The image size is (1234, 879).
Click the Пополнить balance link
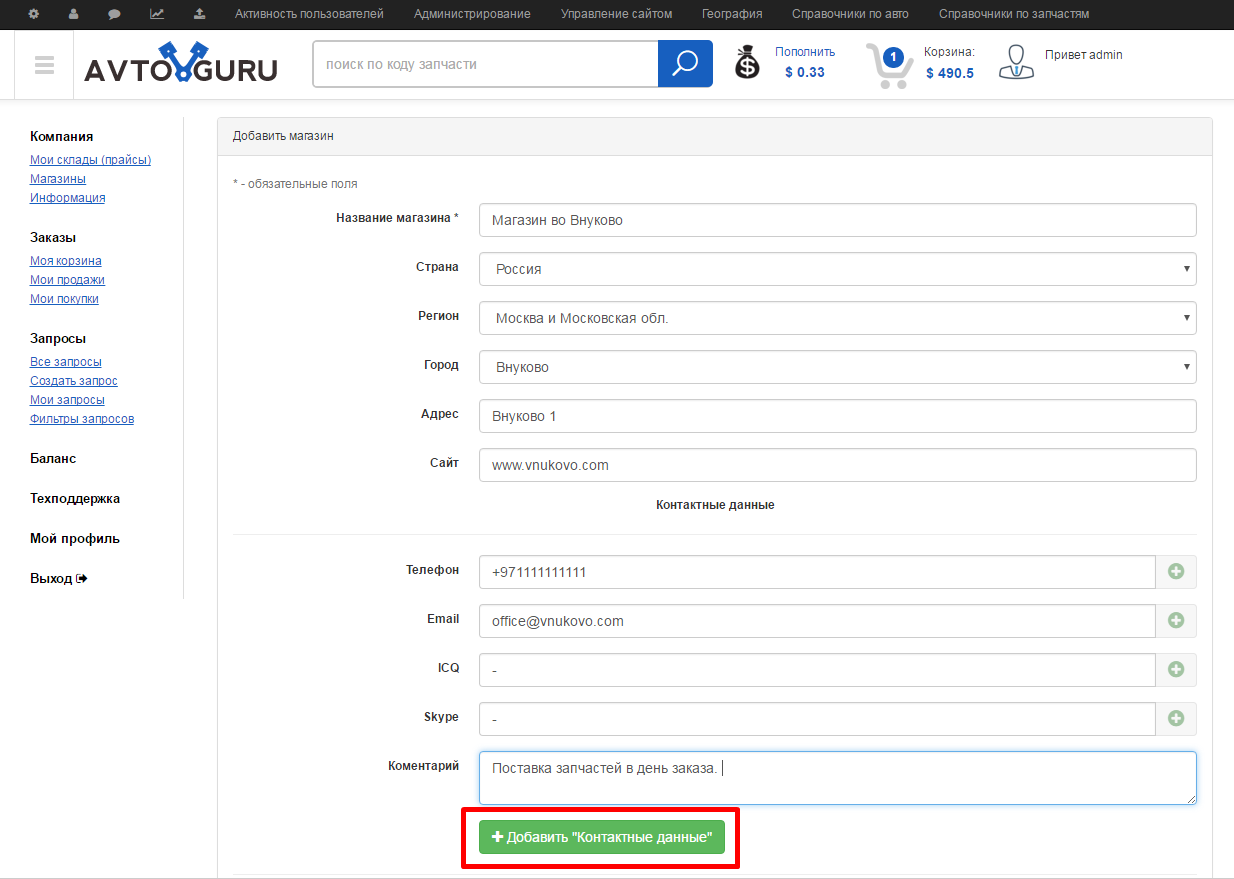805,52
